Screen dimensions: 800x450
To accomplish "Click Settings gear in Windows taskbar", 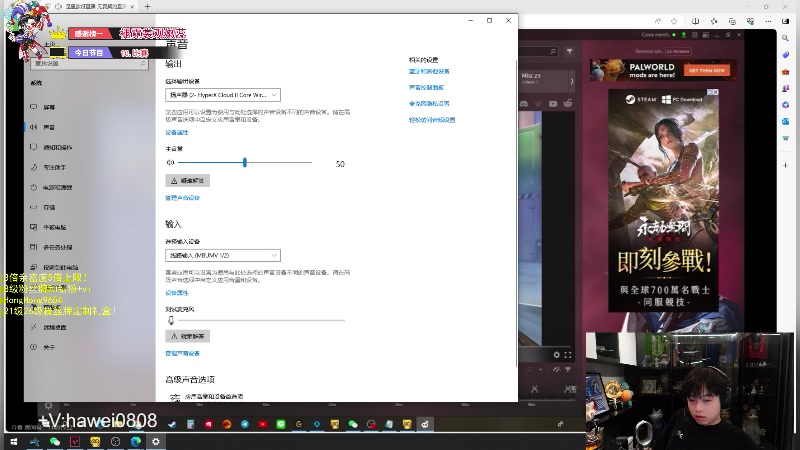I will [156, 441].
